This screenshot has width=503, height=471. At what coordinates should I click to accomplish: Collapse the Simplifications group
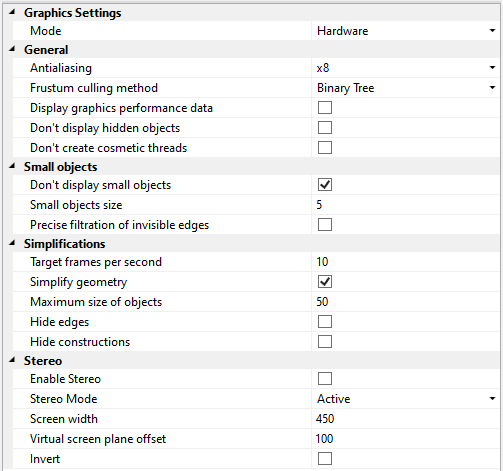click(12, 243)
